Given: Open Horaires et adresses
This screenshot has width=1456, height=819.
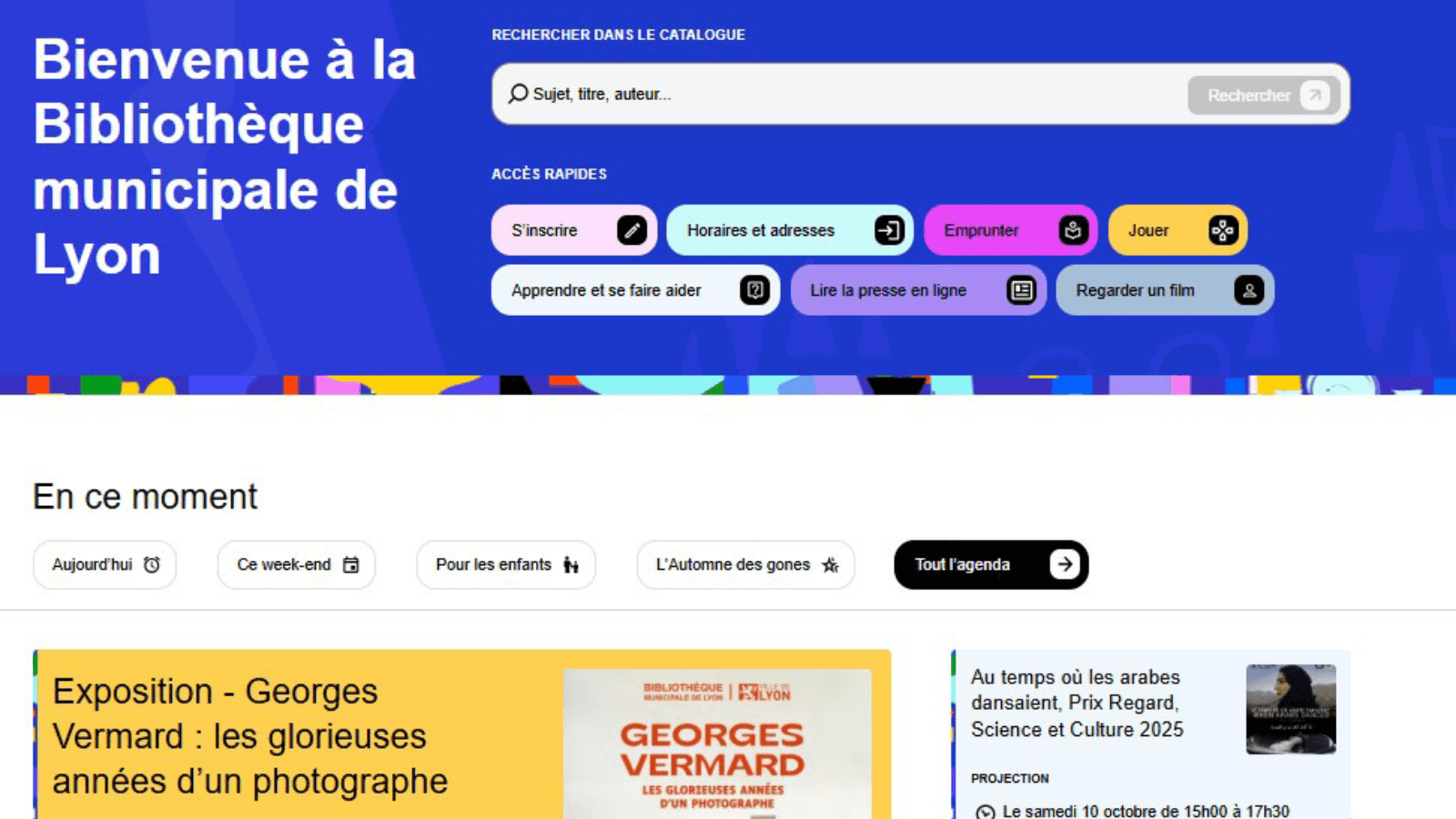Looking at the screenshot, I should coord(790,230).
